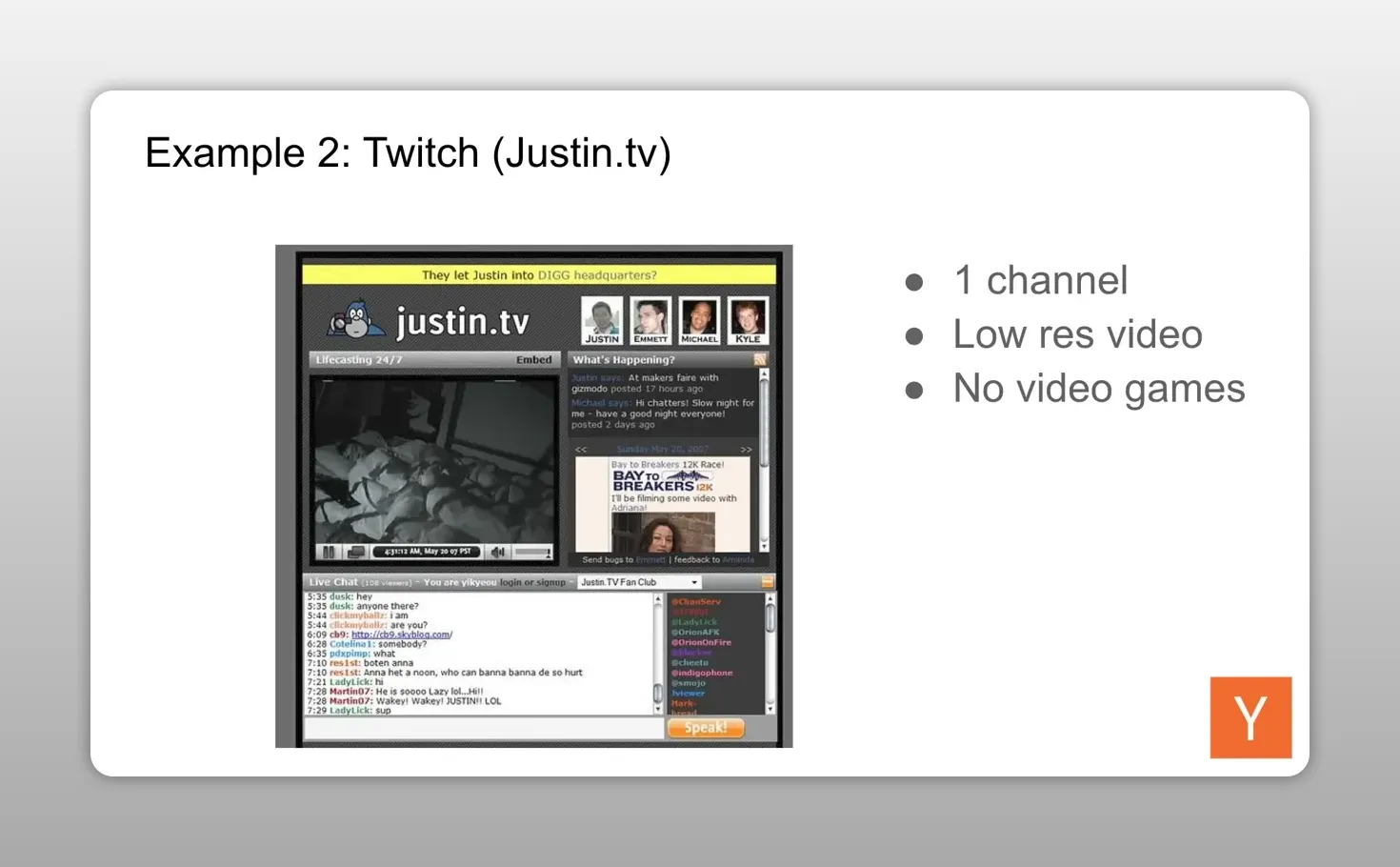
Task: Click the What's Happening scroll down arrow
Action: pyautogui.click(x=764, y=548)
